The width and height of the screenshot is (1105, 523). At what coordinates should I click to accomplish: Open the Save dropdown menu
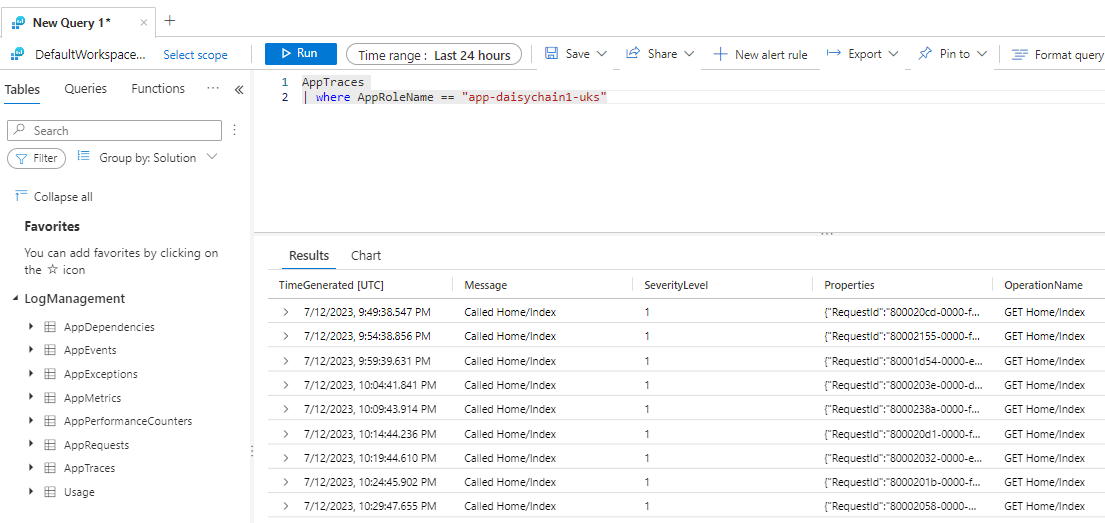coord(577,54)
